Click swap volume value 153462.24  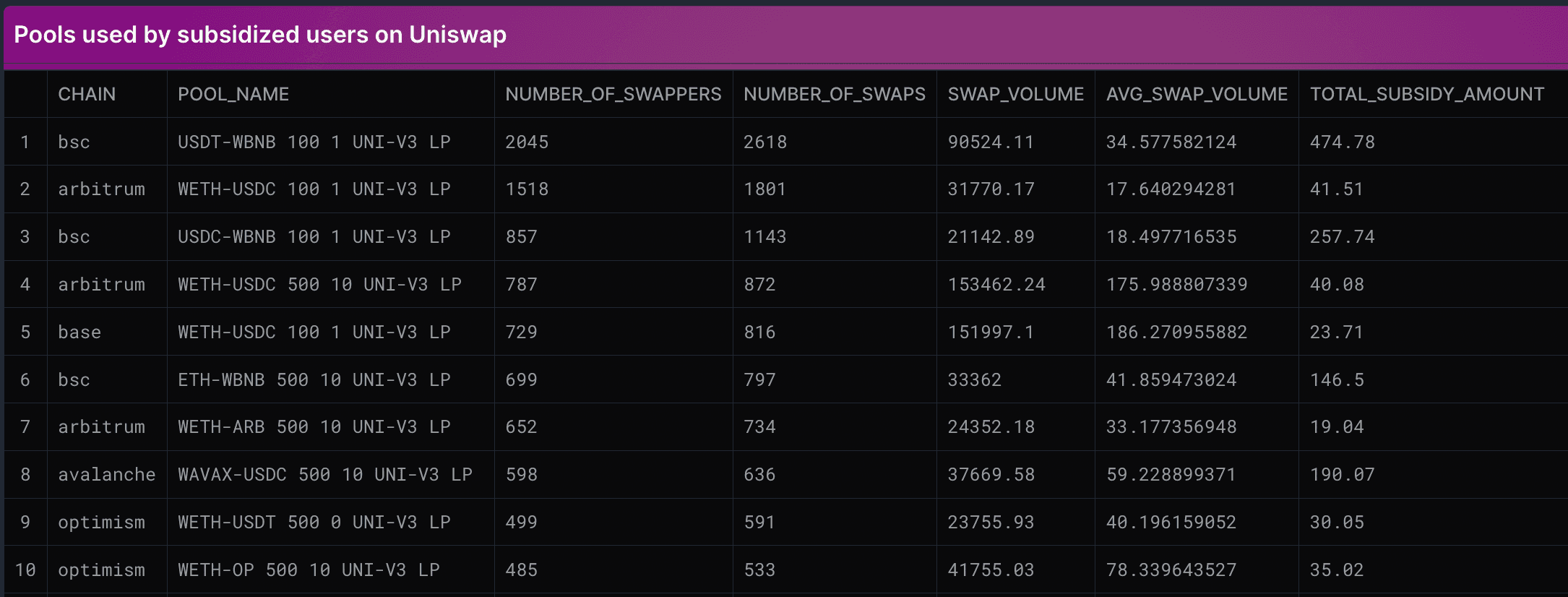(996, 284)
